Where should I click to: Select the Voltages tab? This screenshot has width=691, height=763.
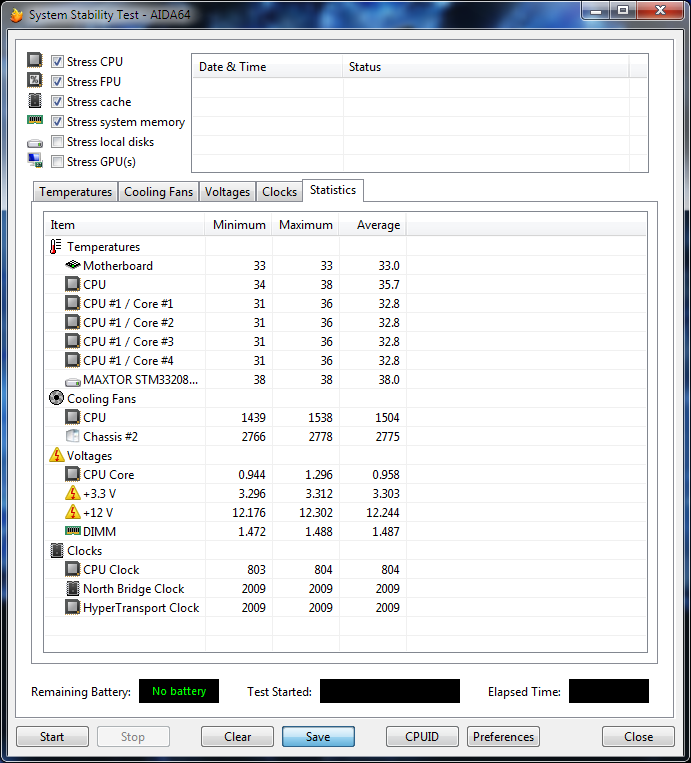click(227, 192)
